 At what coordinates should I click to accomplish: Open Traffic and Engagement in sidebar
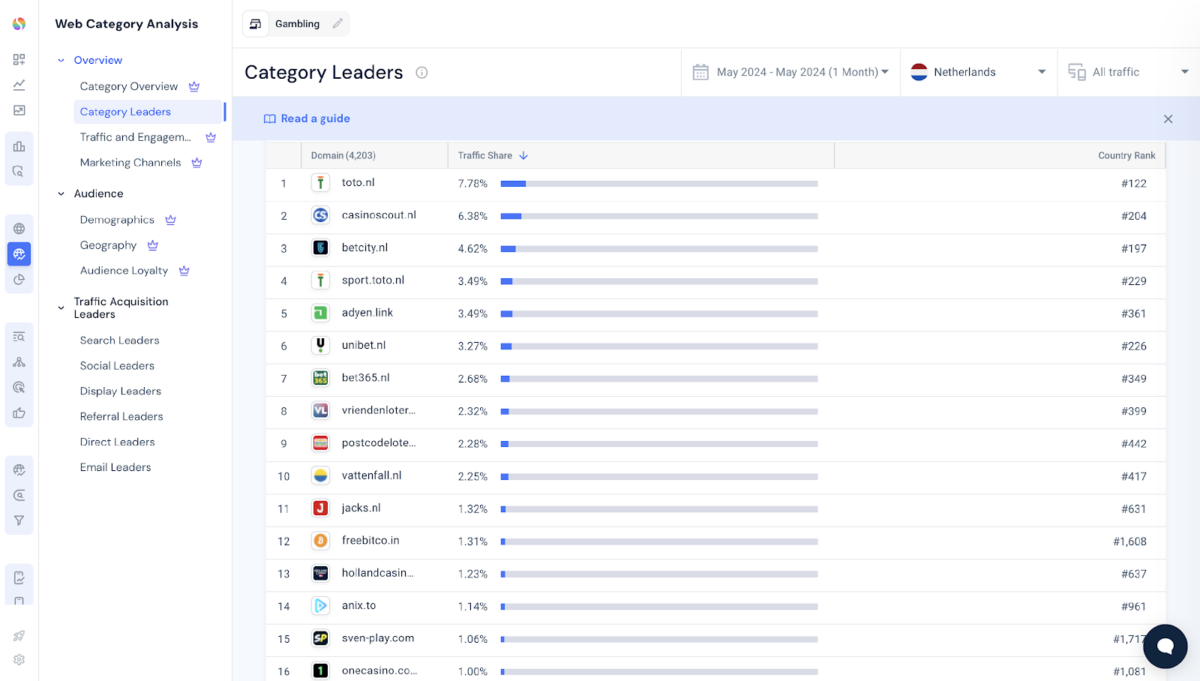135,137
